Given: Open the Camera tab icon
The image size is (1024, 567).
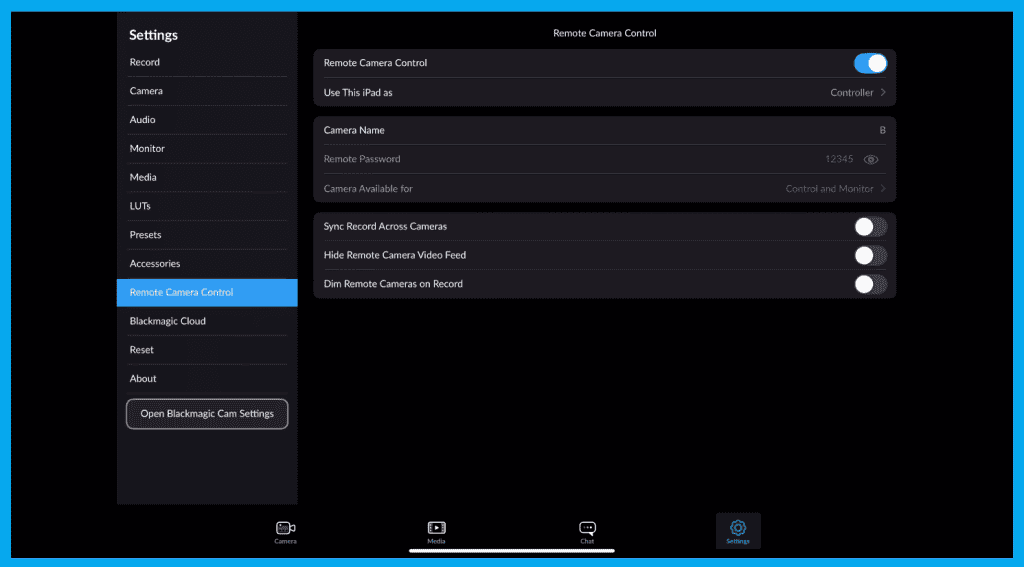Looking at the screenshot, I should tap(285, 528).
